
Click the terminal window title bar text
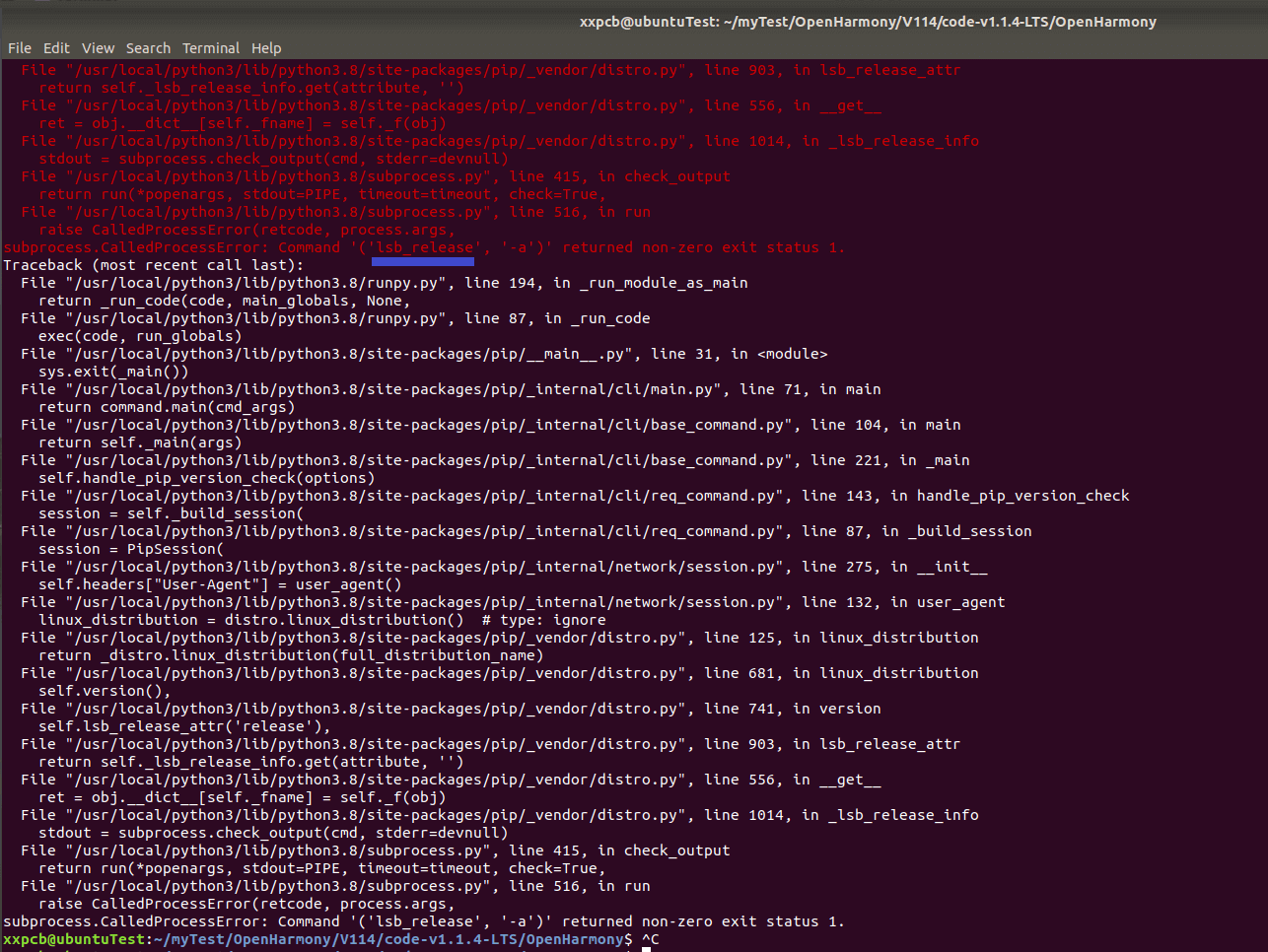point(868,22)
